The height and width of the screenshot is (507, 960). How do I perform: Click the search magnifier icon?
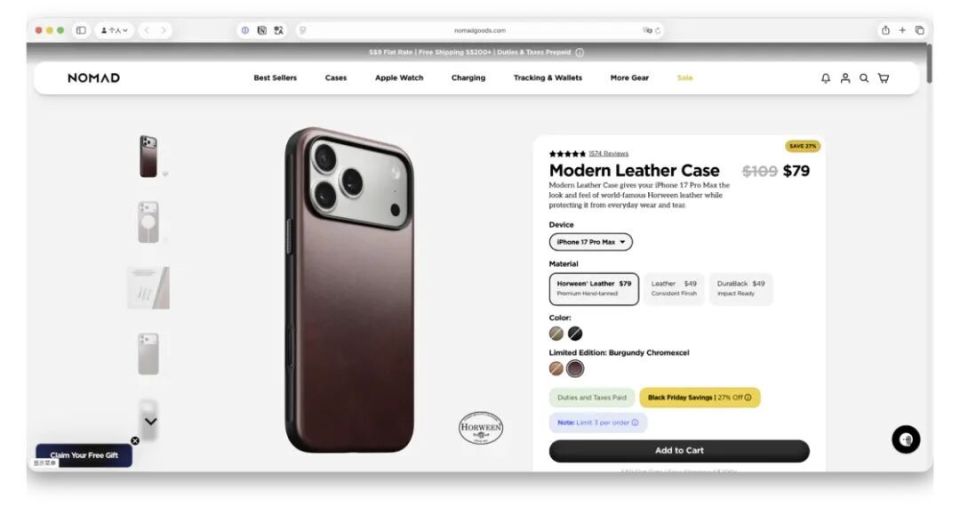tap(864, 78)
